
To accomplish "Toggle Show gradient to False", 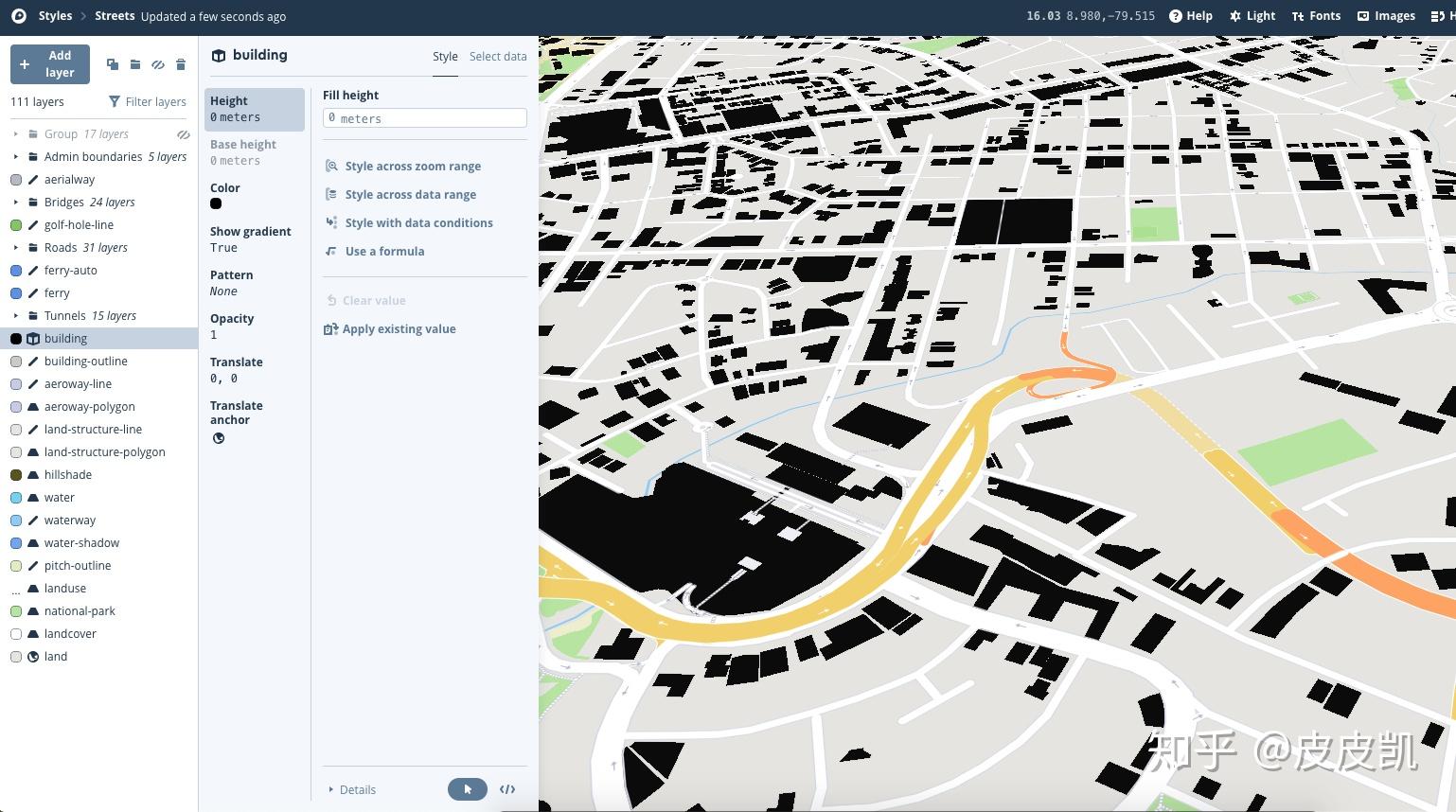I will click(223, 247).
